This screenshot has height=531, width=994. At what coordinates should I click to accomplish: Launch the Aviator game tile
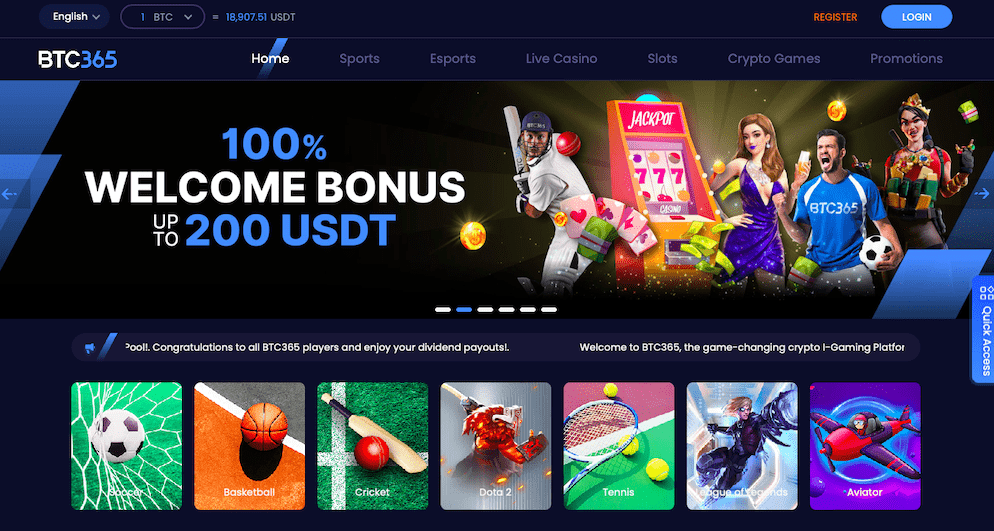(x=865, y=445)
